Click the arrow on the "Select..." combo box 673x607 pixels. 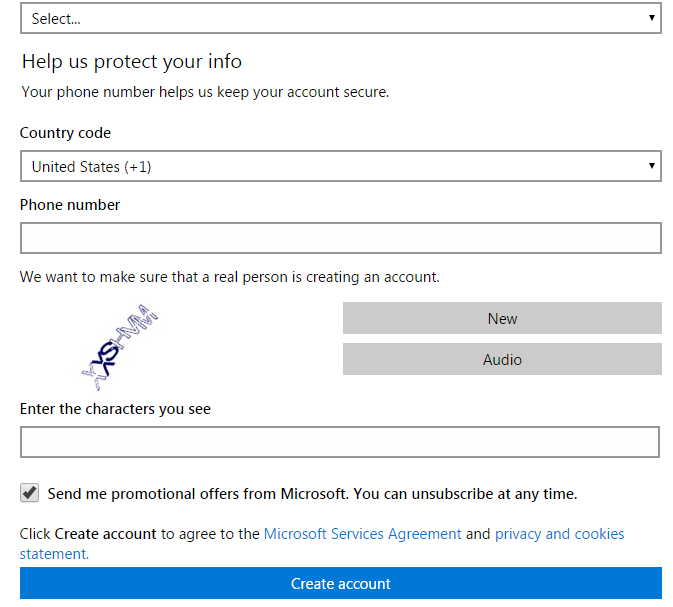point(651,18)
